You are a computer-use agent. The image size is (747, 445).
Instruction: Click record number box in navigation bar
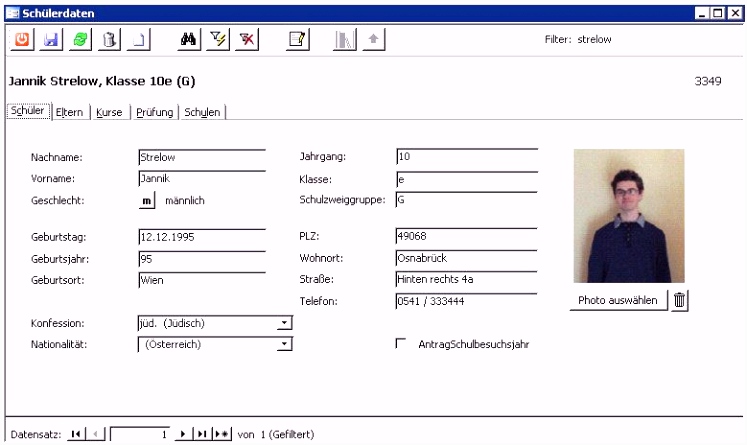point(141,434)
